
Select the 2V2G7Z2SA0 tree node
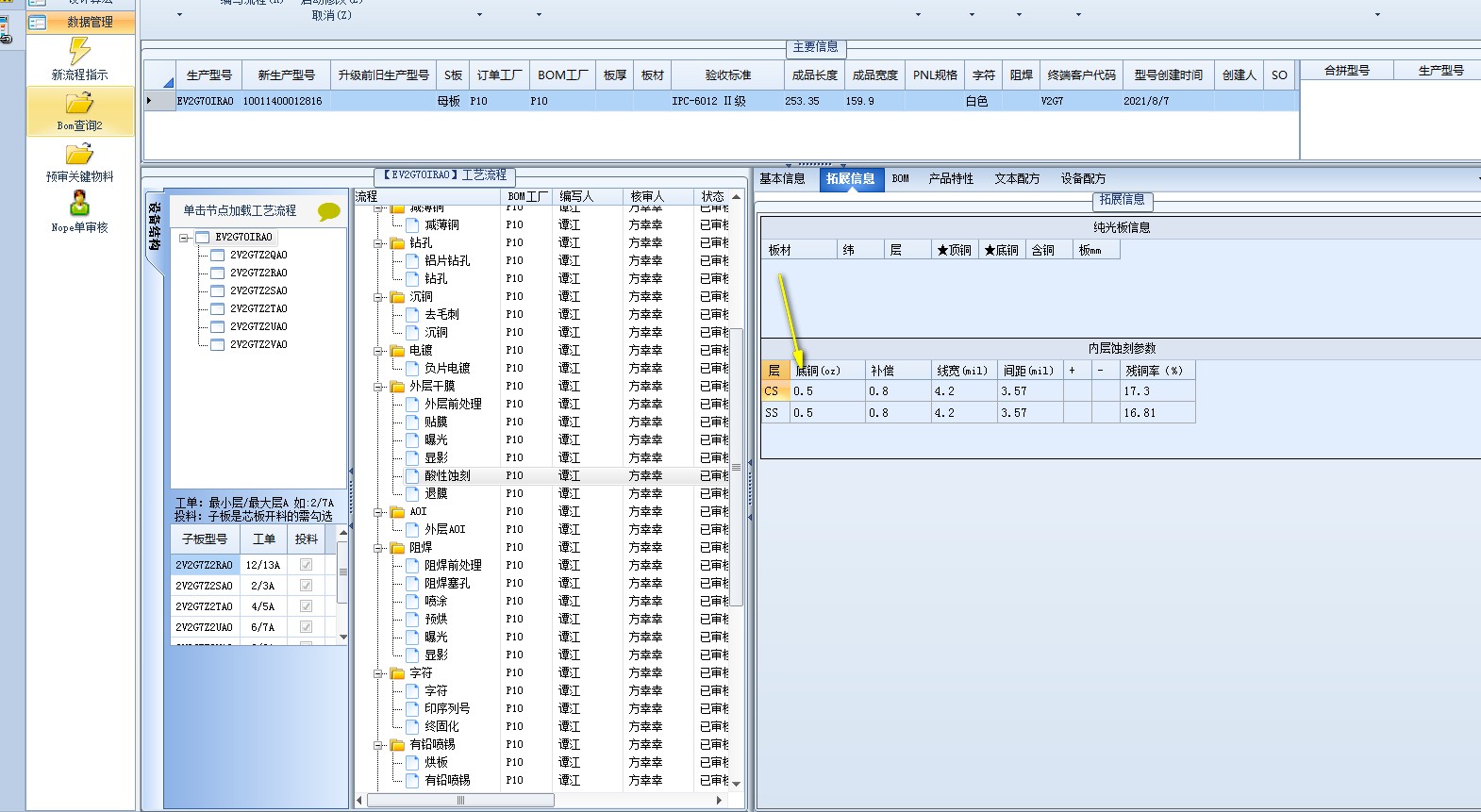point(258,291)
